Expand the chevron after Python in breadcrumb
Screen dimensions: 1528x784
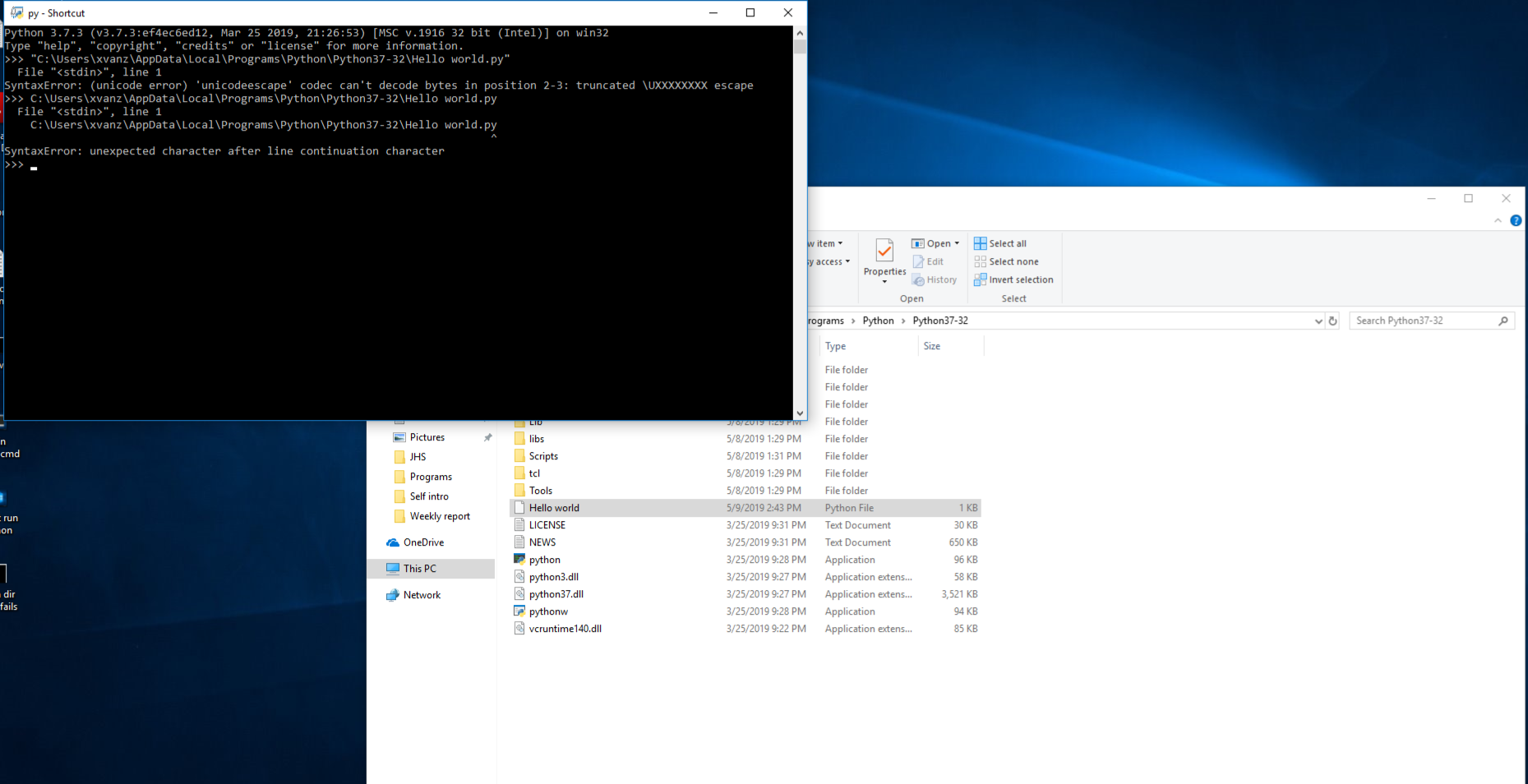pyautogui.click(x=903, y=321)
